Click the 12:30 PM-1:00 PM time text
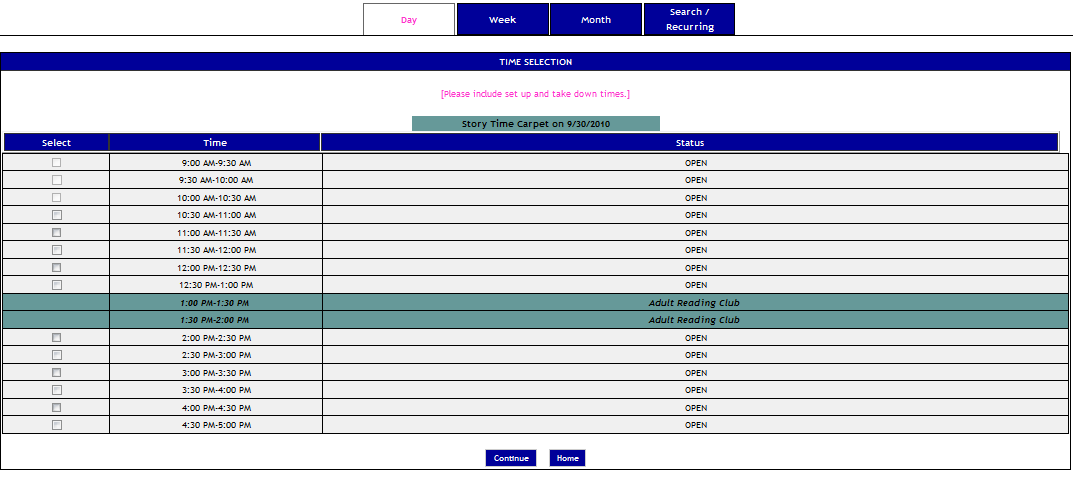 click(x=216, y=285)
